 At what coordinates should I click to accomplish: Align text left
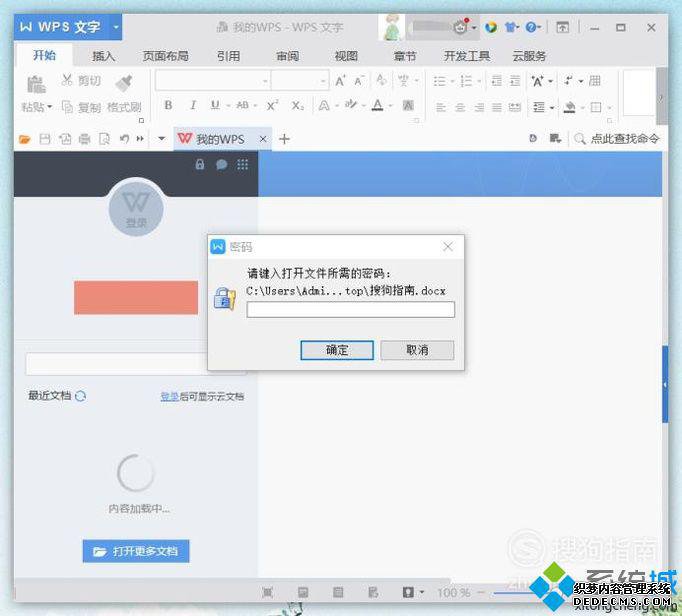pyautogui.click(x=441, y=107)
